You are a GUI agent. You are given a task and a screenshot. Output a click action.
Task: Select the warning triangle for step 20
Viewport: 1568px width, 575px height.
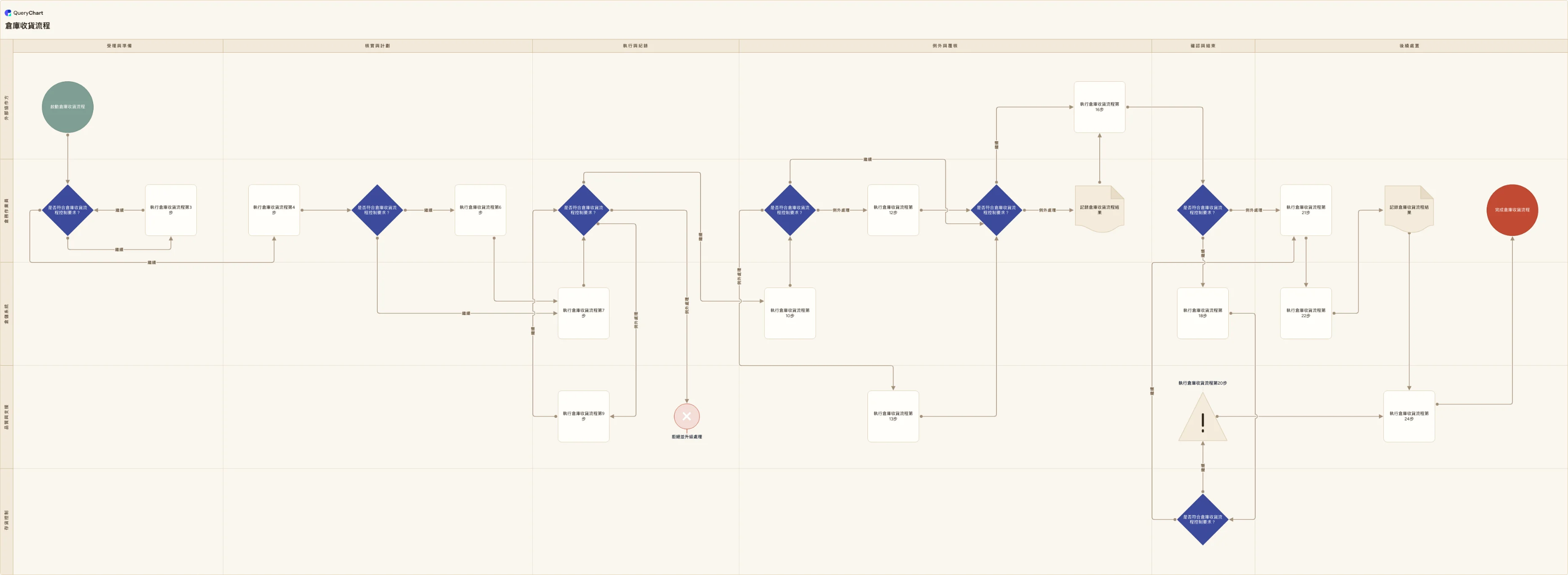point(1203,417)
